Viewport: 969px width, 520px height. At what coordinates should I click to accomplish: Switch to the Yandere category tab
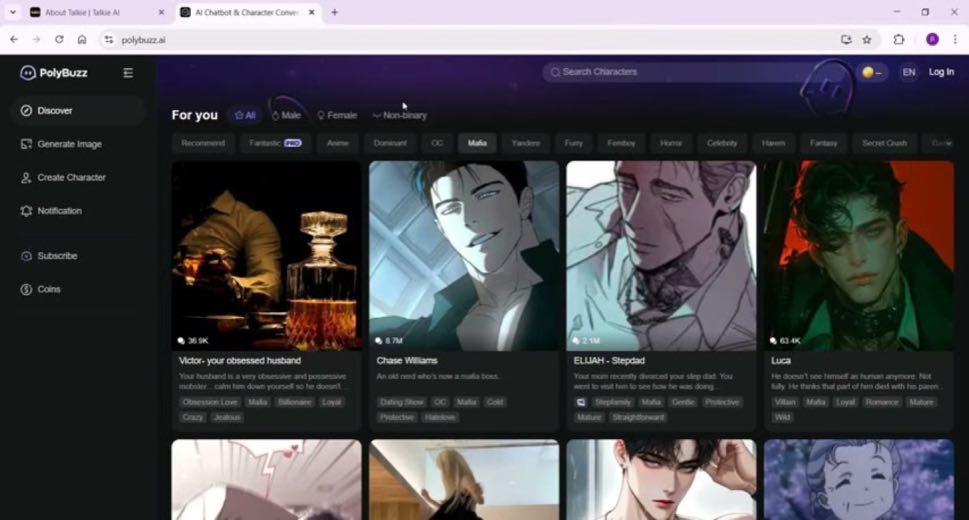coord(526,143)
